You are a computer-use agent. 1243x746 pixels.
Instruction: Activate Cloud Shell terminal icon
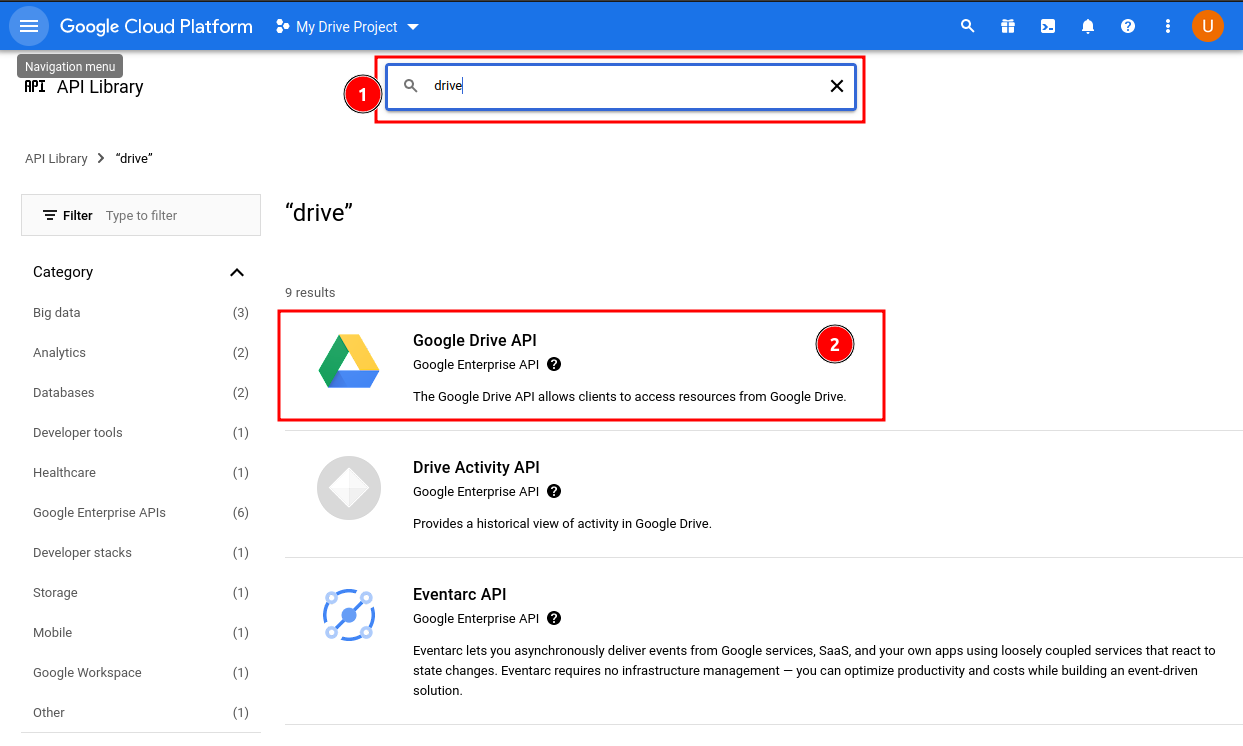pyautogui.click(x=1048, y=26)
